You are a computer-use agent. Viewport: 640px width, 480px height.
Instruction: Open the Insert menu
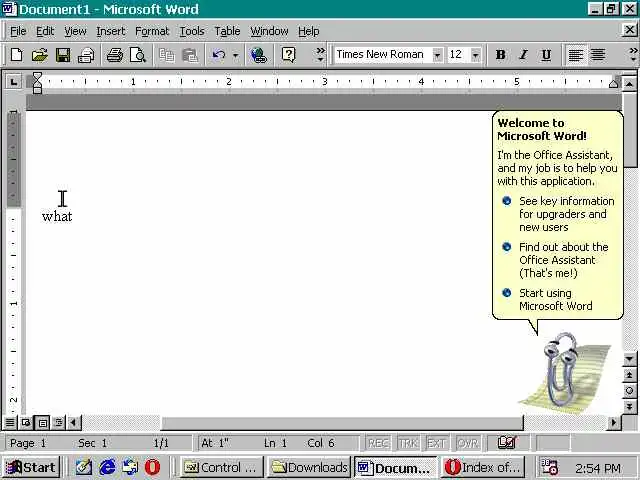[111, 31]
